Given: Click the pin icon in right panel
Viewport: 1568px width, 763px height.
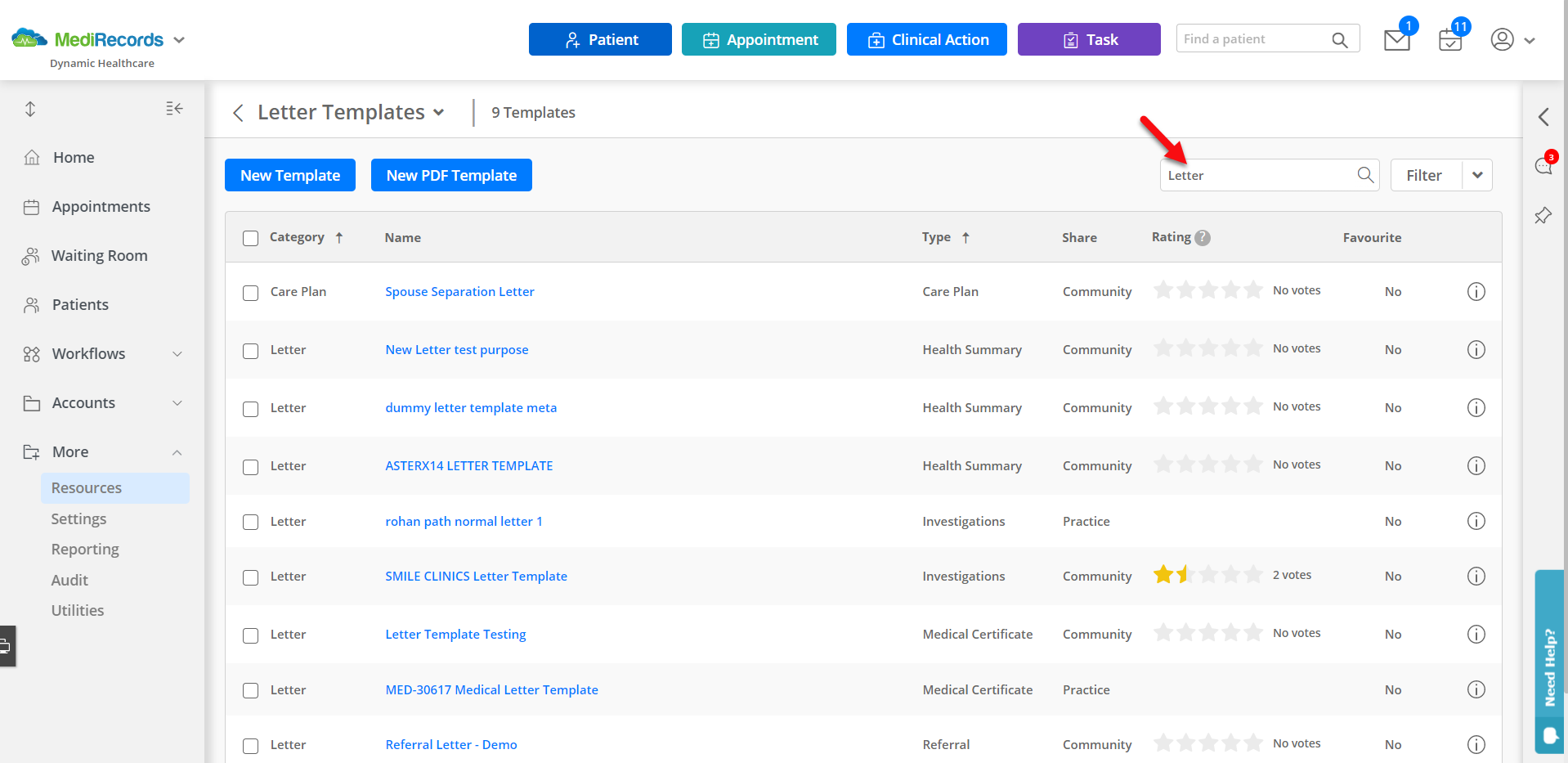Looking at the screenshot, I should [1543, 216].
